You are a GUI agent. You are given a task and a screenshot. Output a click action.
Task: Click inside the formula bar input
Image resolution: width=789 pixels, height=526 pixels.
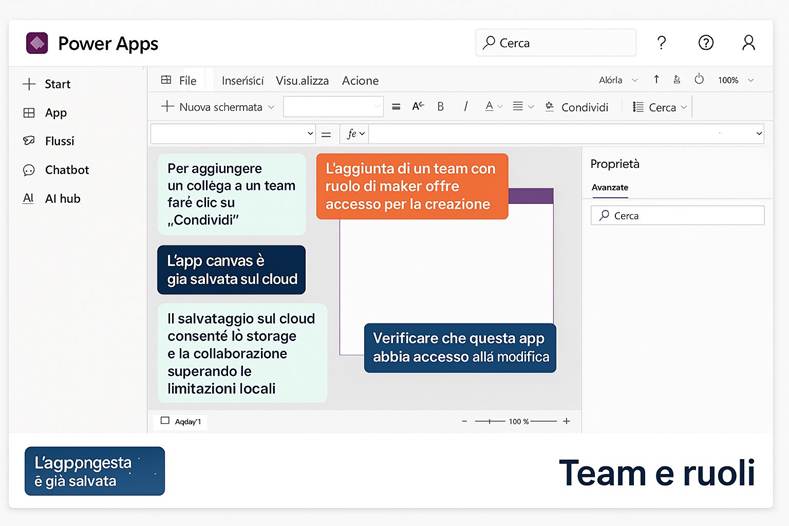[x=561, y=134]
